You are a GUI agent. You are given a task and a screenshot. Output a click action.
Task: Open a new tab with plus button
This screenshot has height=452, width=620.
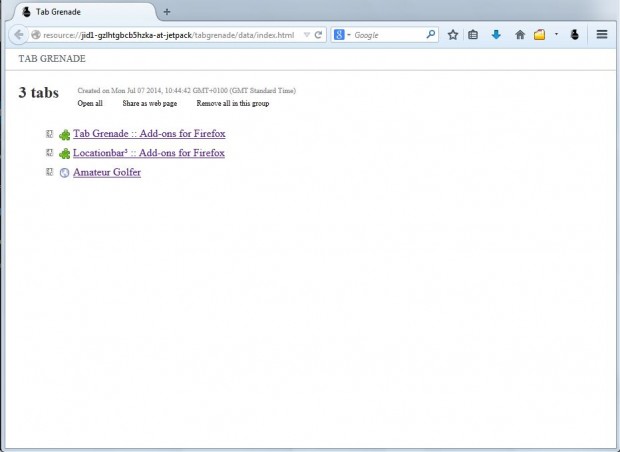(x=167, y=12)
